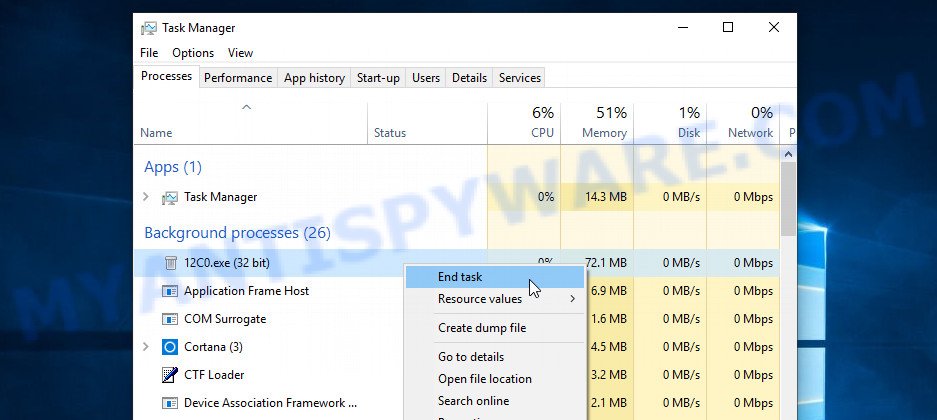937x420 pixels.
Task: Sort by the CPU column header
Action: point(524,124)
